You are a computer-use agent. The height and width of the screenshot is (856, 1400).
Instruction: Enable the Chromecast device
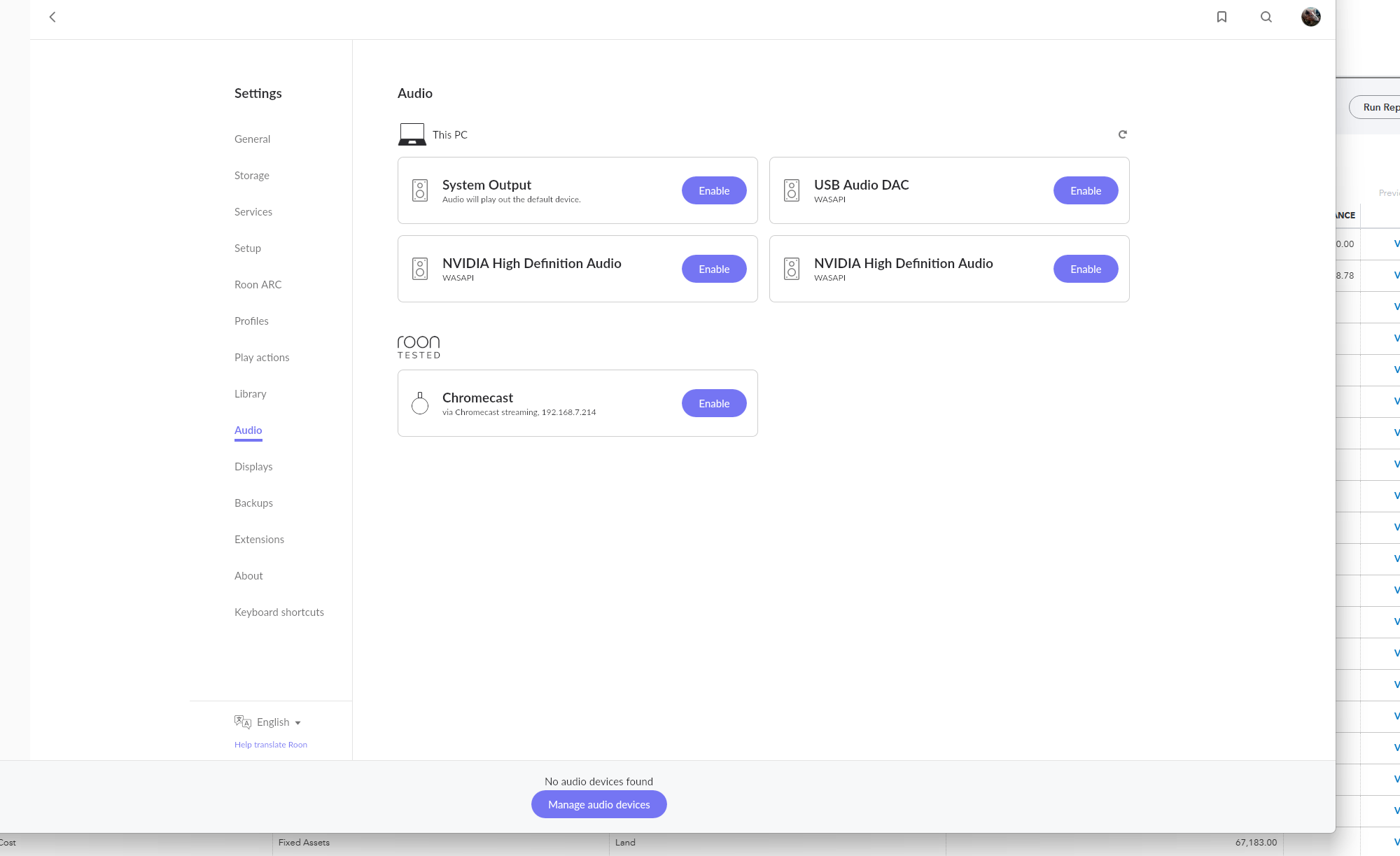tap(714, 403)
